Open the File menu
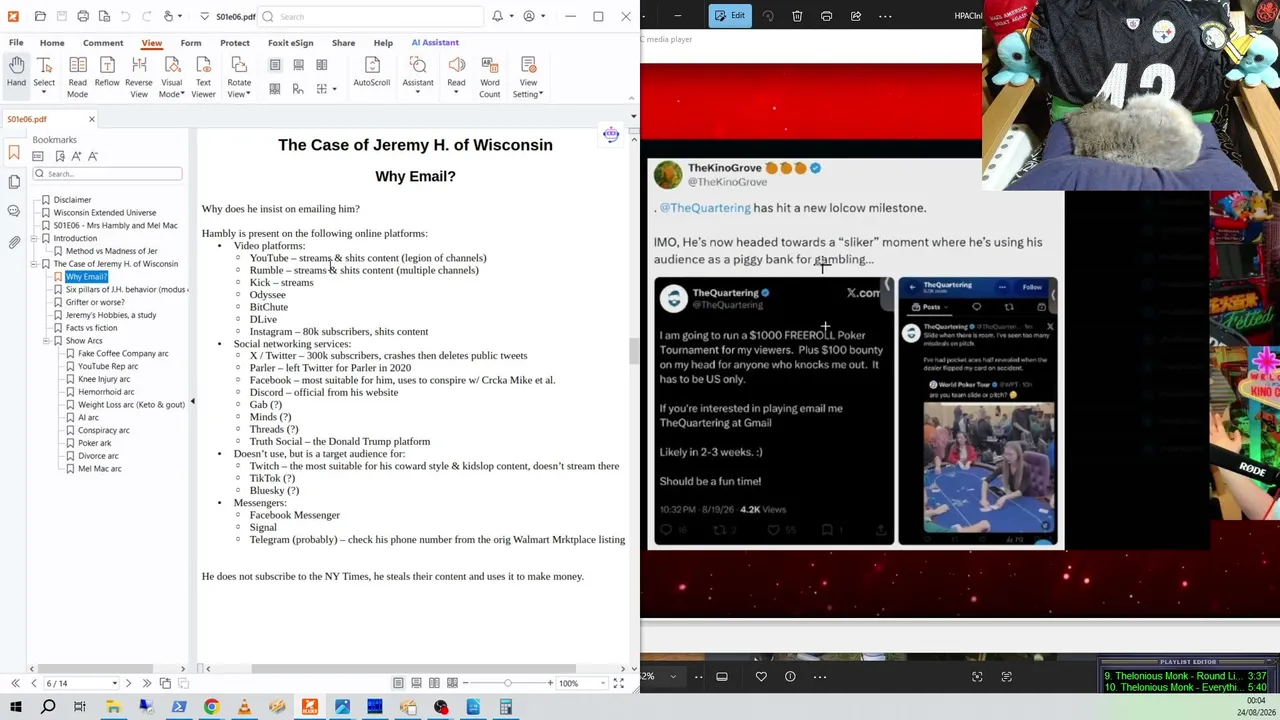Image resolution: width=1280 pixels, height=720 pixels. point(16,43)
